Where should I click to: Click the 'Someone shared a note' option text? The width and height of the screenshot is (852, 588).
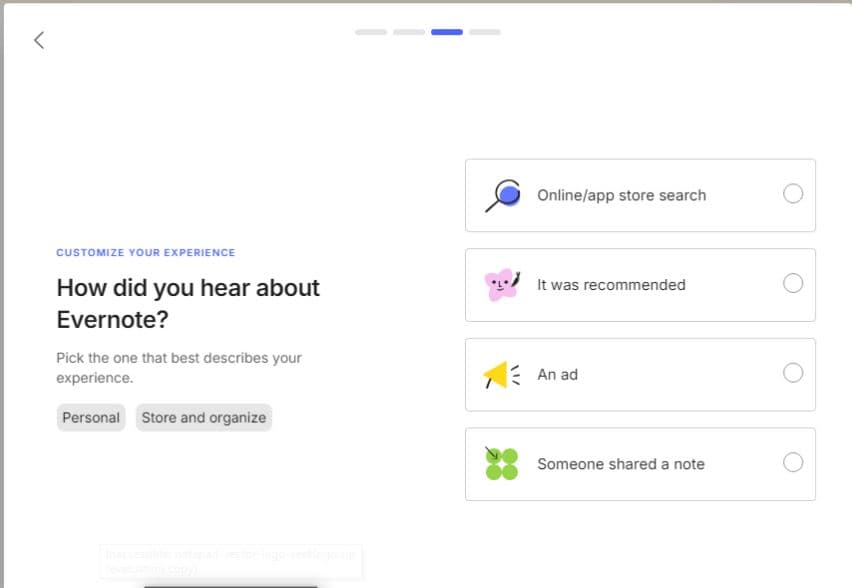coord(620,464)
